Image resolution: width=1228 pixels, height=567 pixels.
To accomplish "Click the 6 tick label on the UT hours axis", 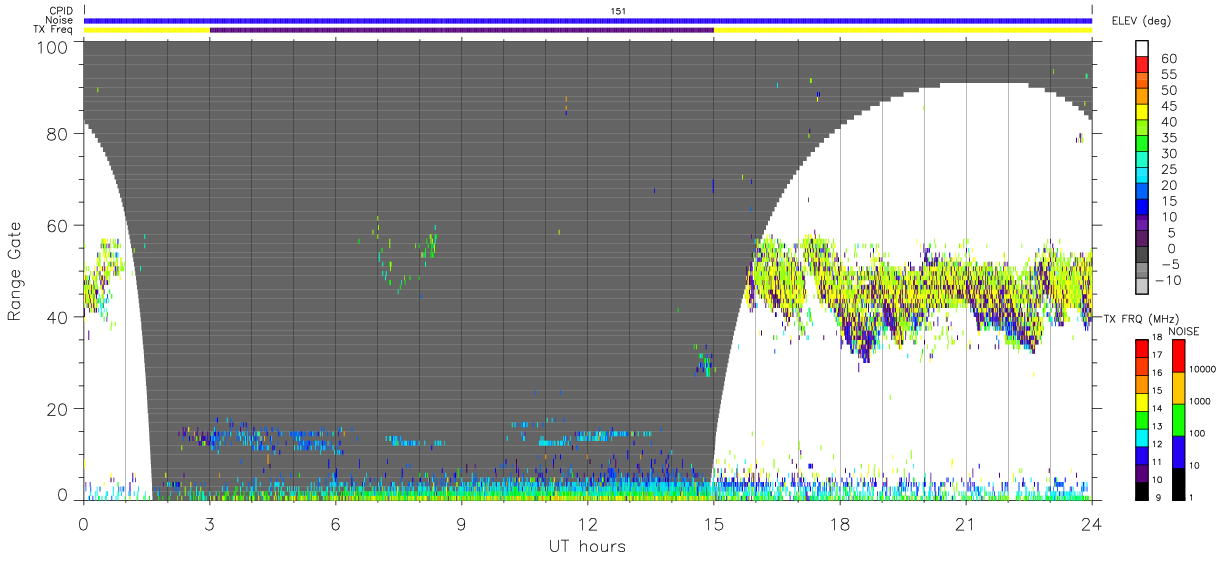I will click(x=336, y=523).
